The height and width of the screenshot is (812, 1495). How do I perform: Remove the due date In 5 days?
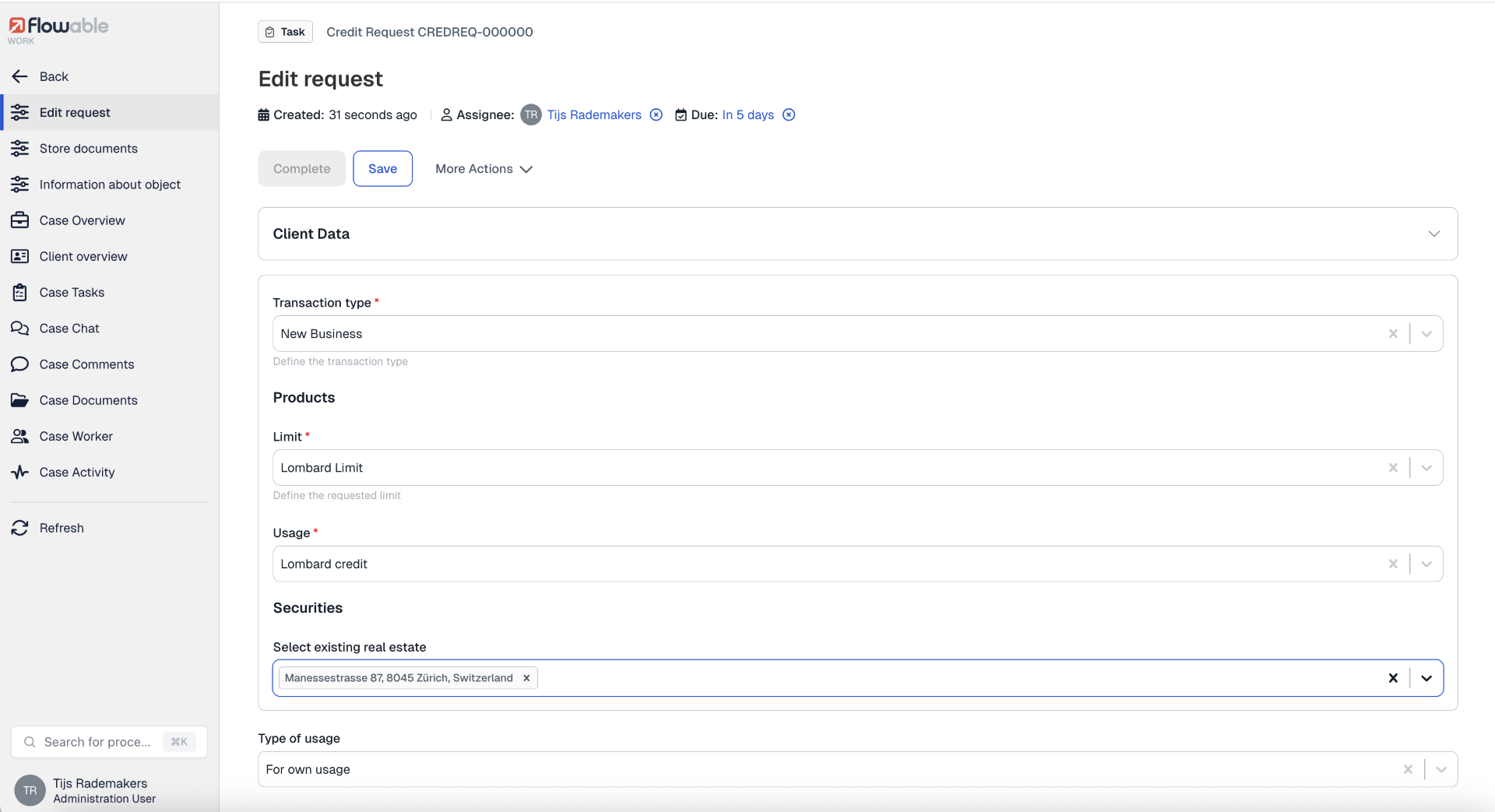point(789,114)
